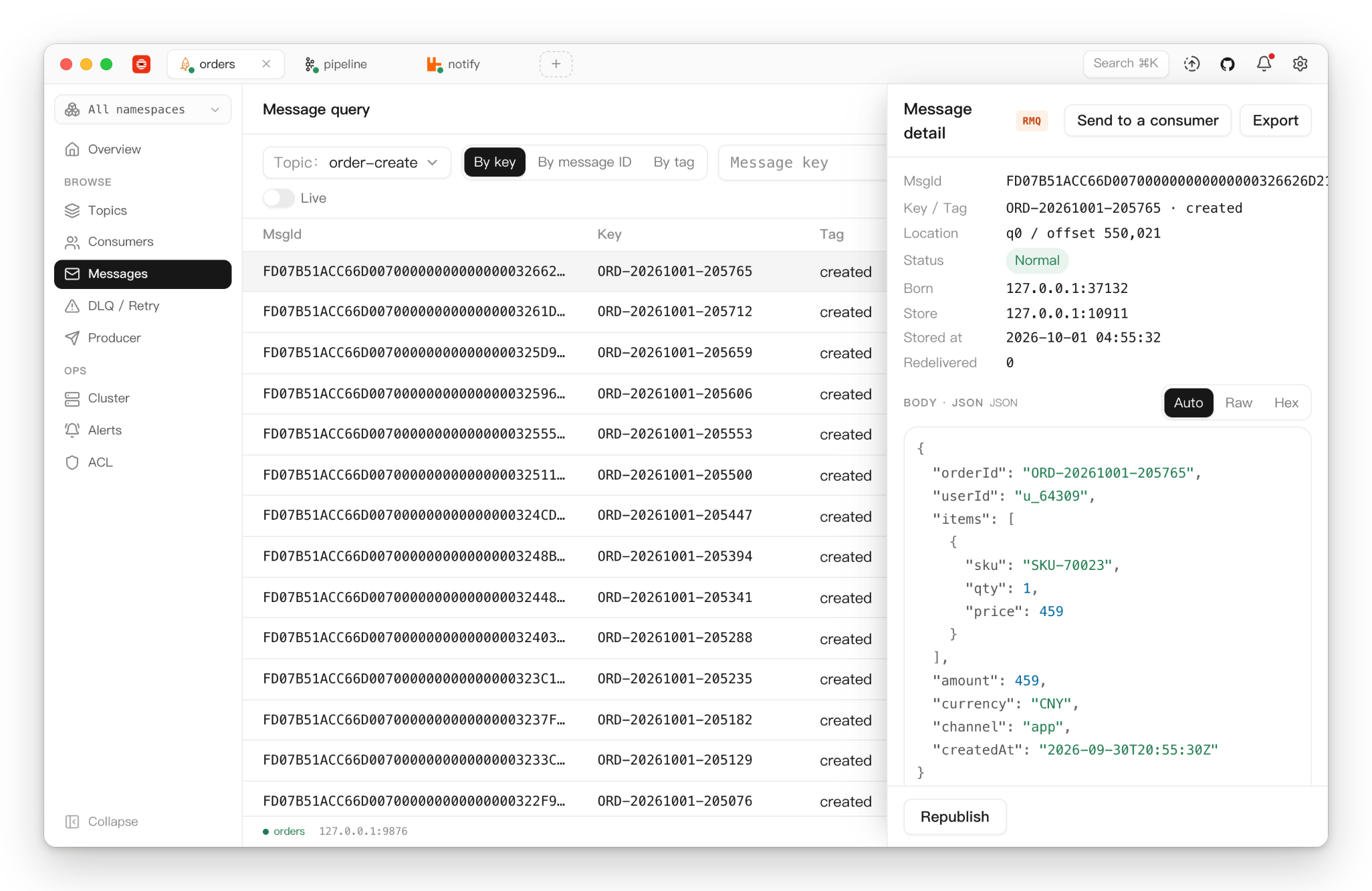Select row with key ORD-20261001-205712
This screenshot has width=1372, height=891.
point(564,312)
